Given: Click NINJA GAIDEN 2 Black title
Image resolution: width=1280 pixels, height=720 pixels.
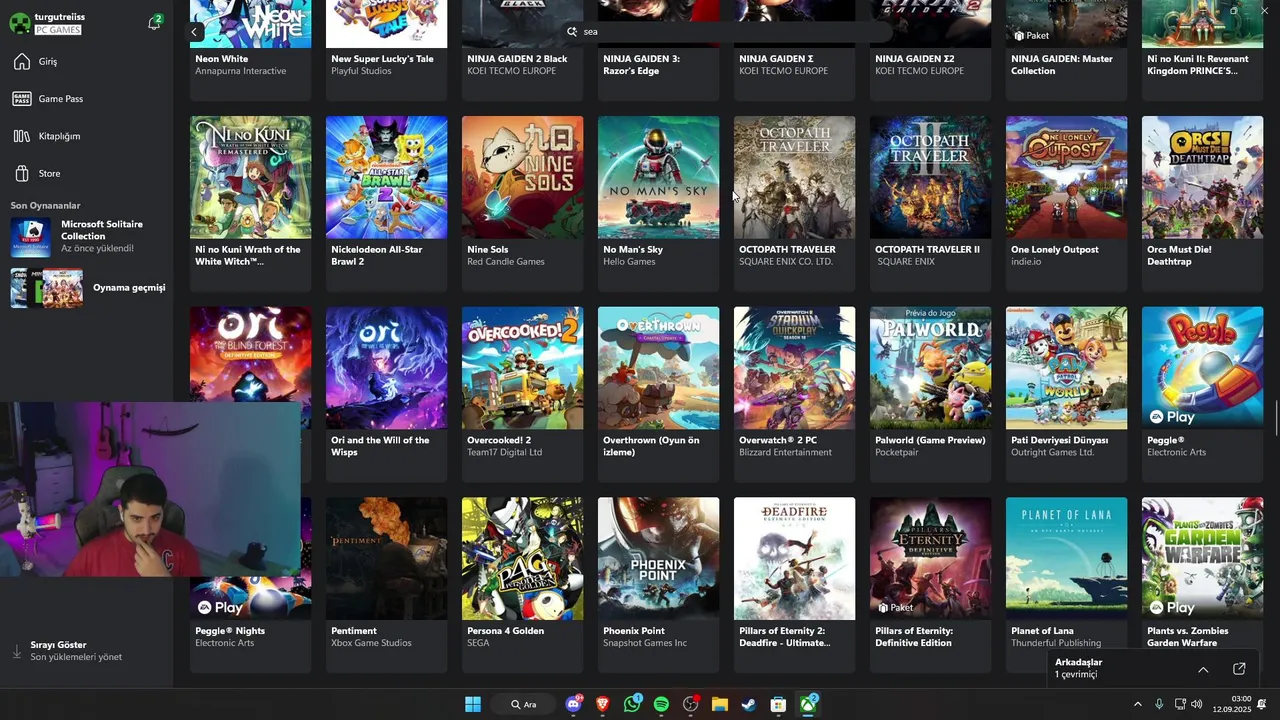Looking at the screenshot, I should tap(517, 59).
